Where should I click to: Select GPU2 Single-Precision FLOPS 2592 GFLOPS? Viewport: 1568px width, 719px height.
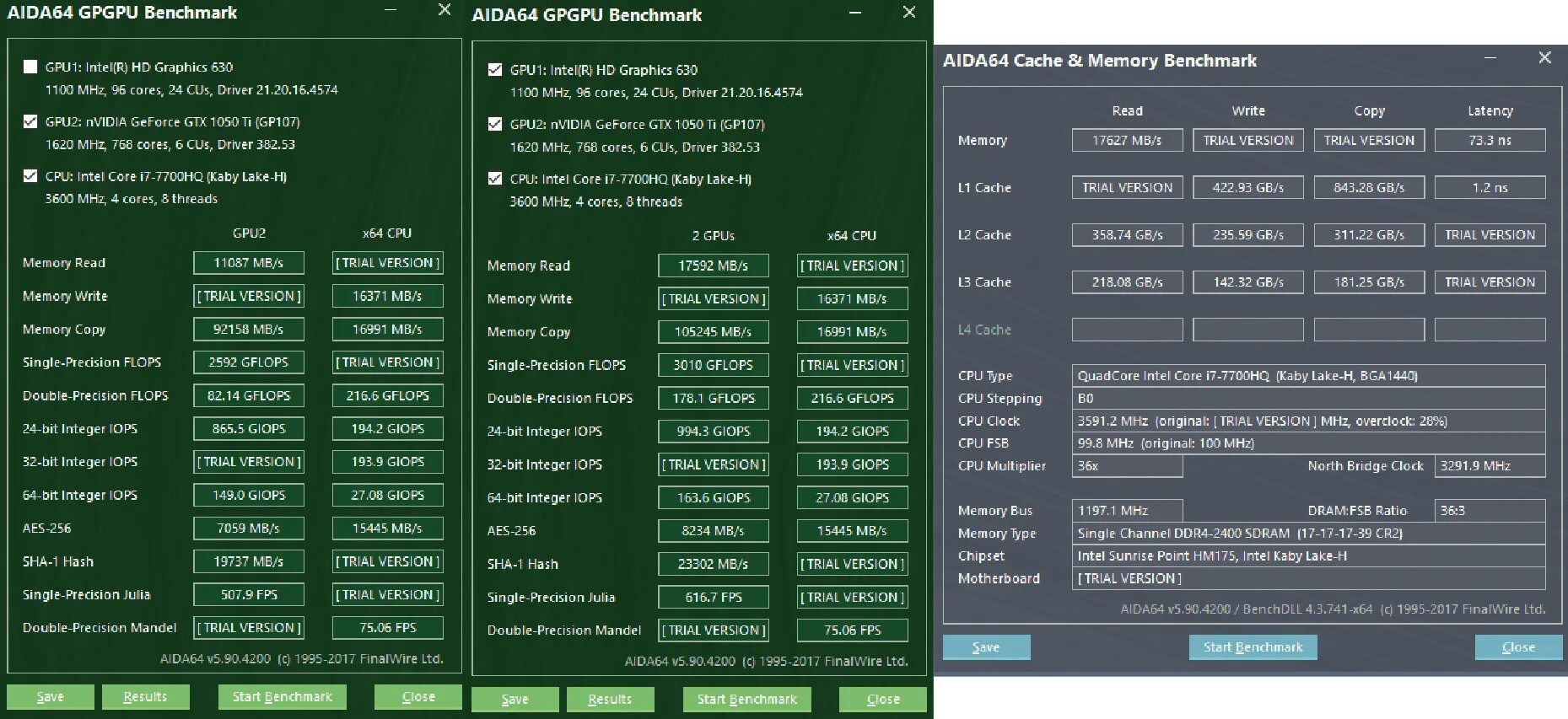(x=249, y=362)
